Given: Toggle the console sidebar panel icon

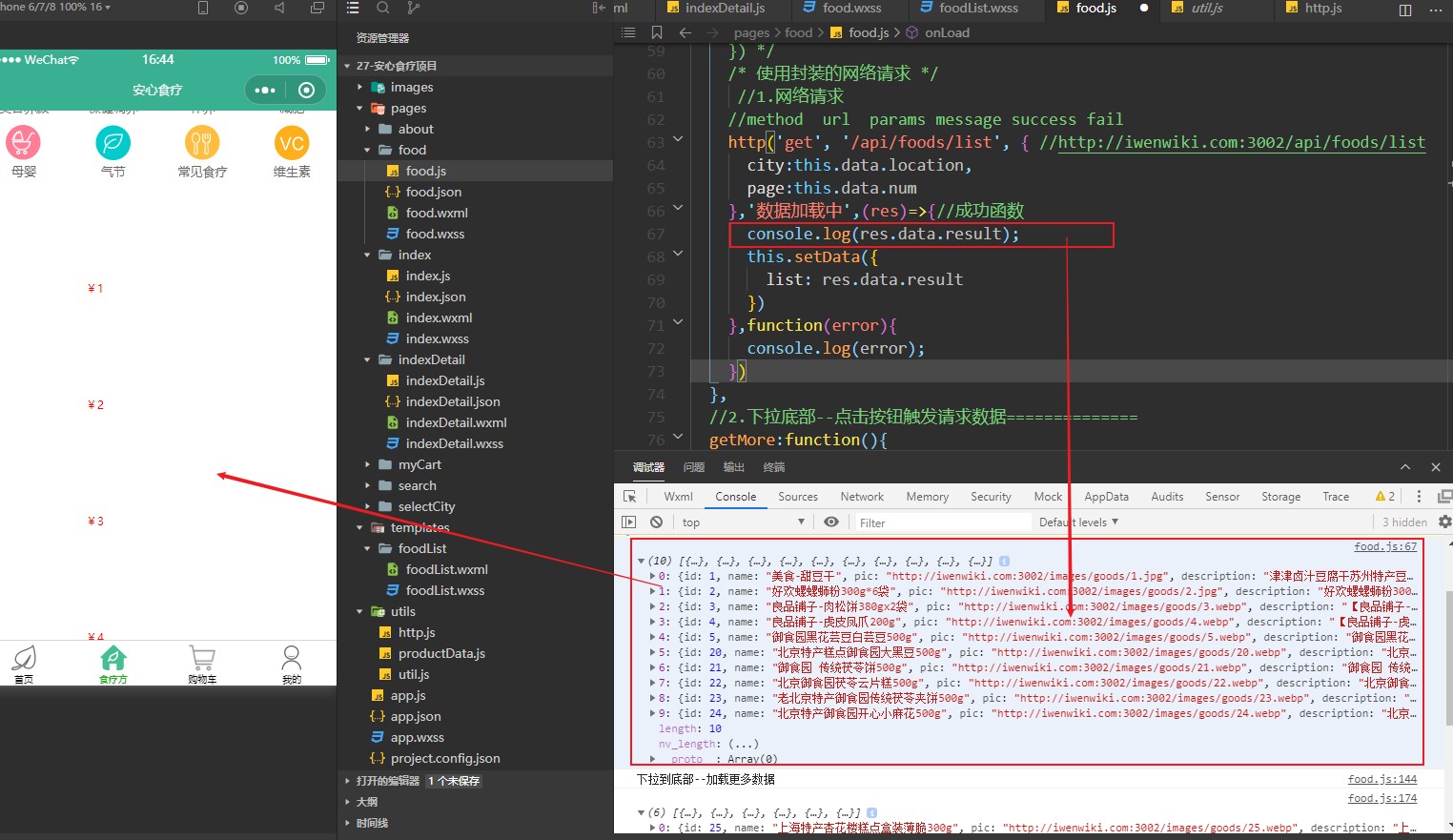Looking at the screenshot, I should point(628,522).
